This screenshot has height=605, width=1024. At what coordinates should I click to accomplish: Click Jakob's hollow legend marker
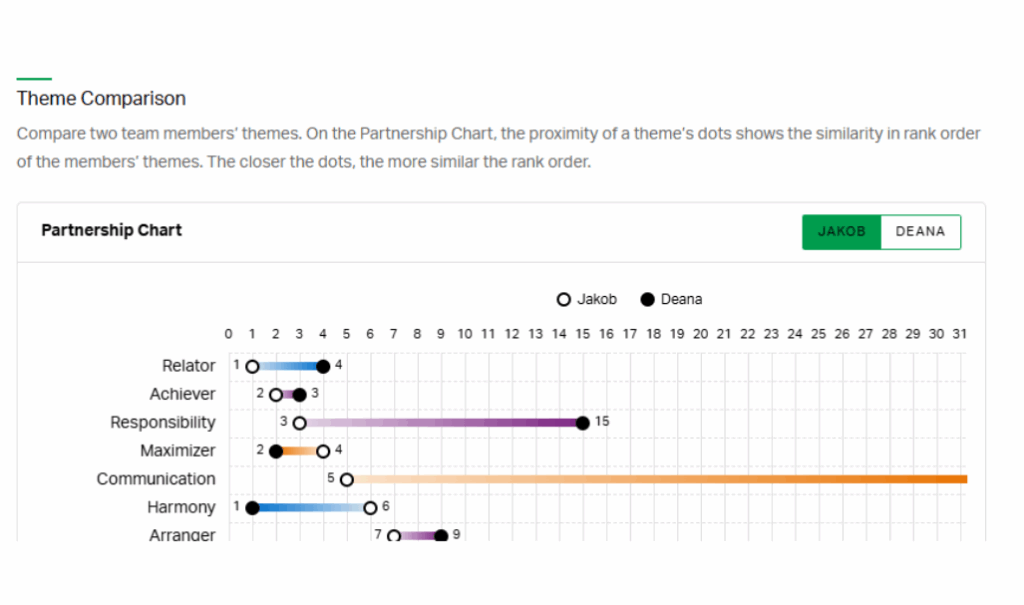pyautogui.click(x=564, y=299)
